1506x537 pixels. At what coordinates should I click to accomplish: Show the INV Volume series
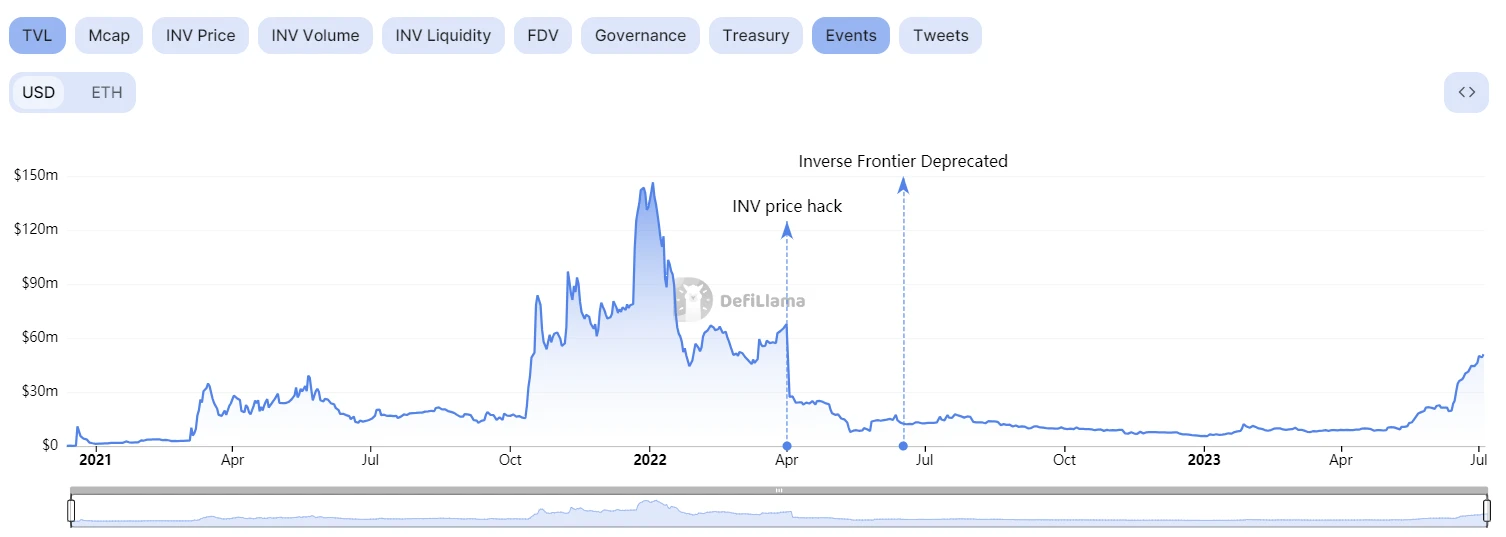315,36
